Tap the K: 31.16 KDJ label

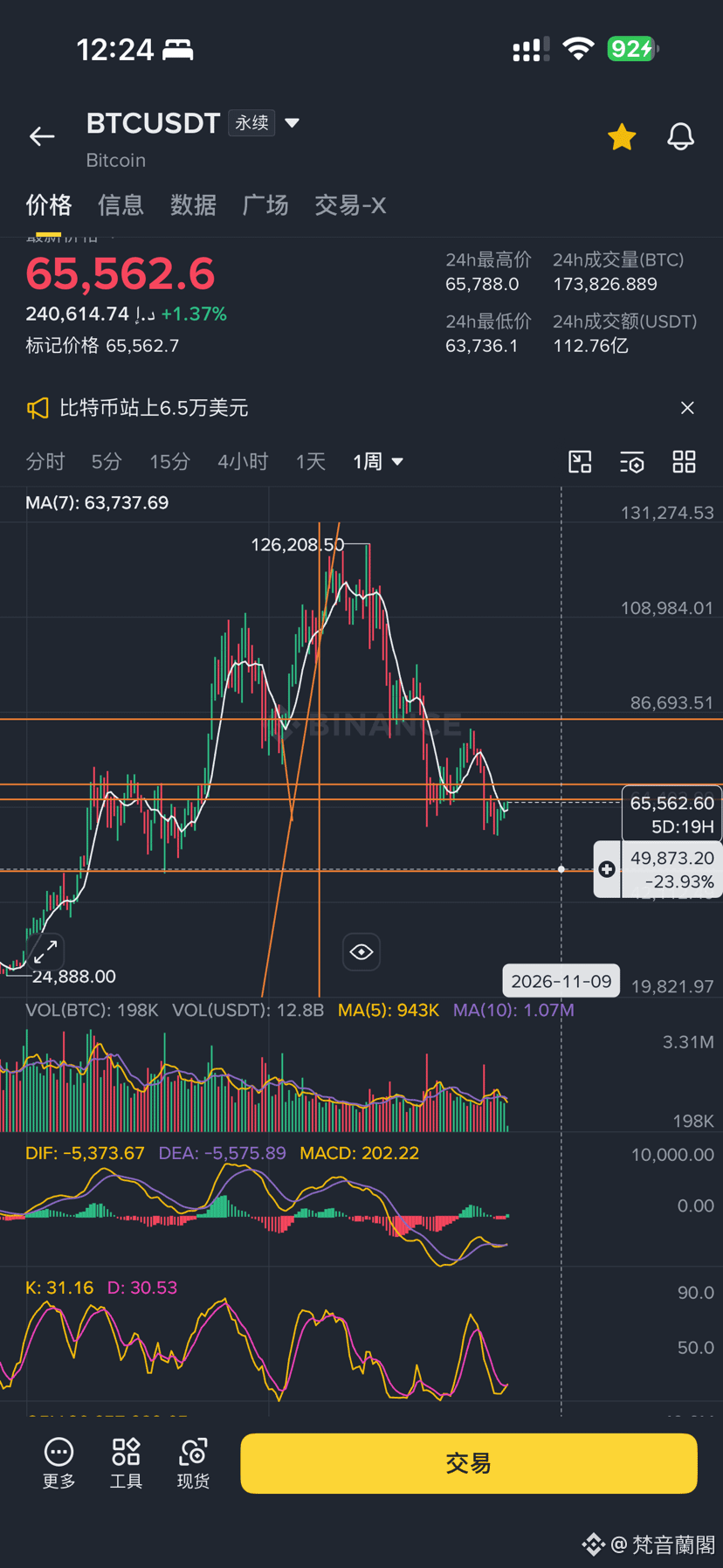pos(59,1288)
